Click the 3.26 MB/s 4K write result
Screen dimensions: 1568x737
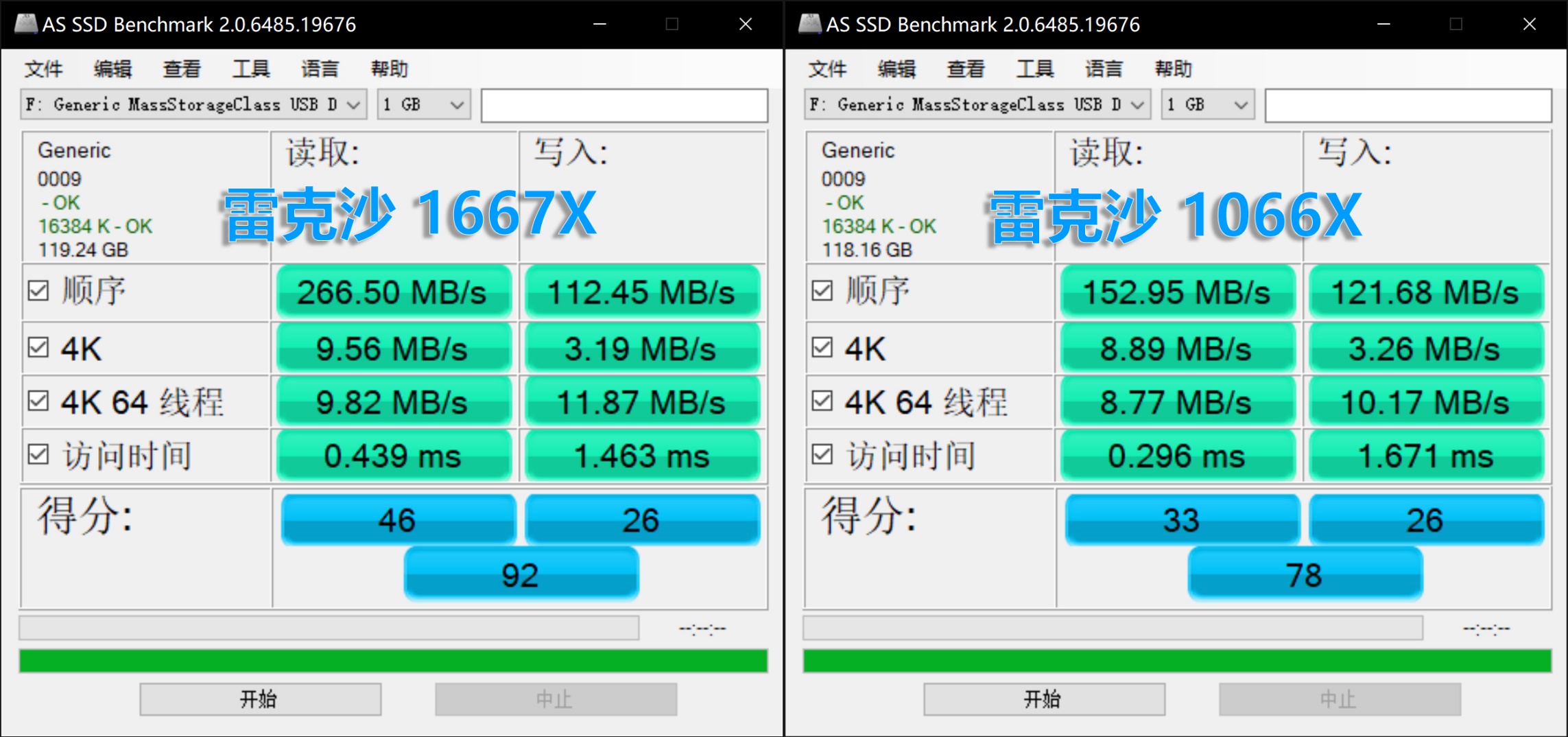[1427, 348]
